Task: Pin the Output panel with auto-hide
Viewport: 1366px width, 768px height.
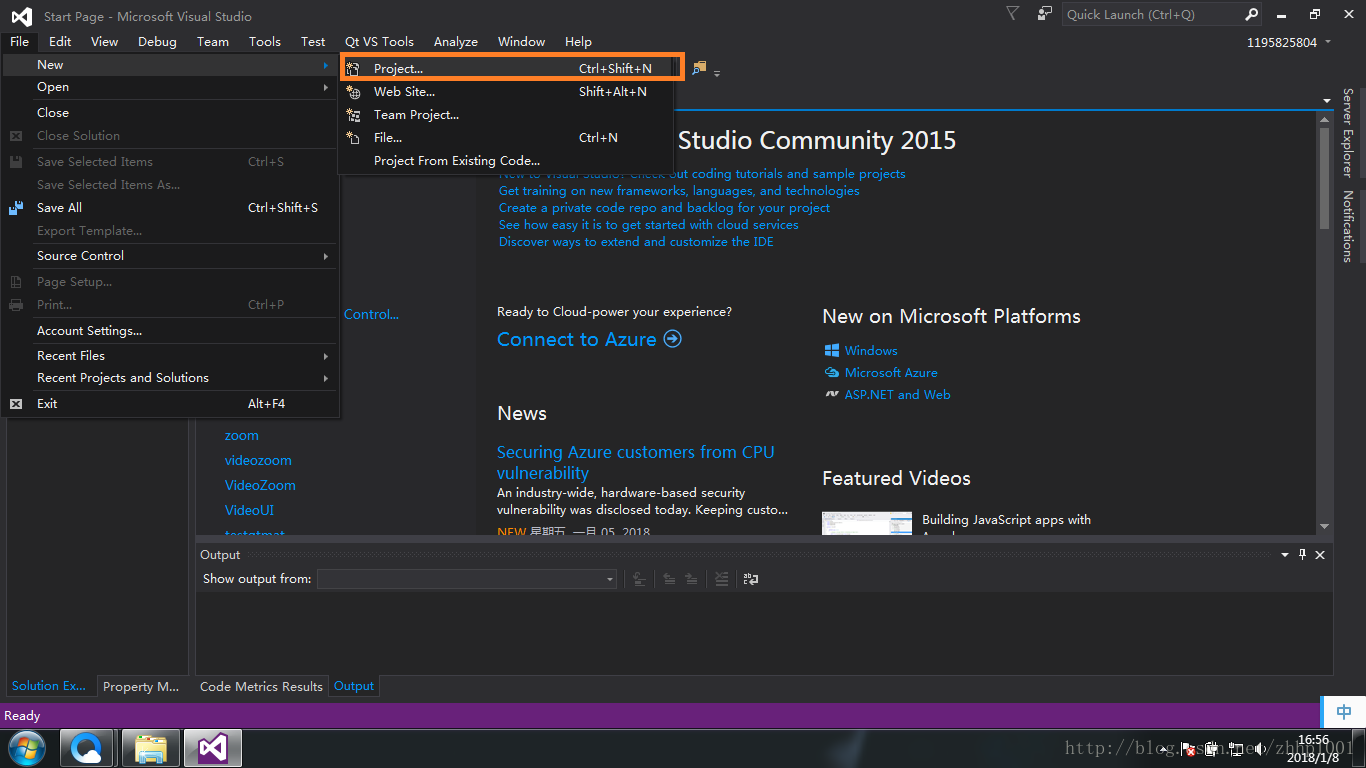Action: point(1302,555)
